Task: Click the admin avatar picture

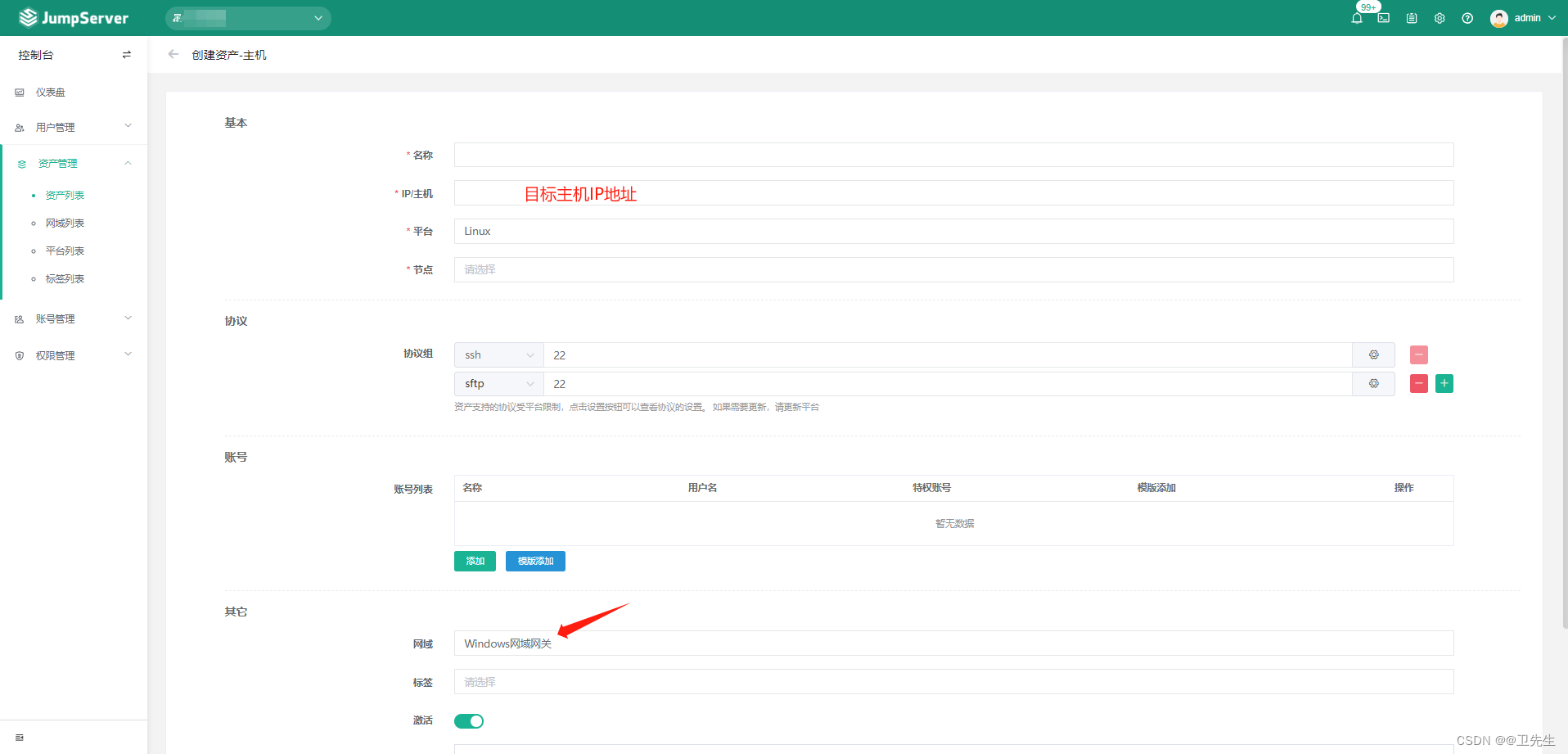Action: click(1499, 18)
